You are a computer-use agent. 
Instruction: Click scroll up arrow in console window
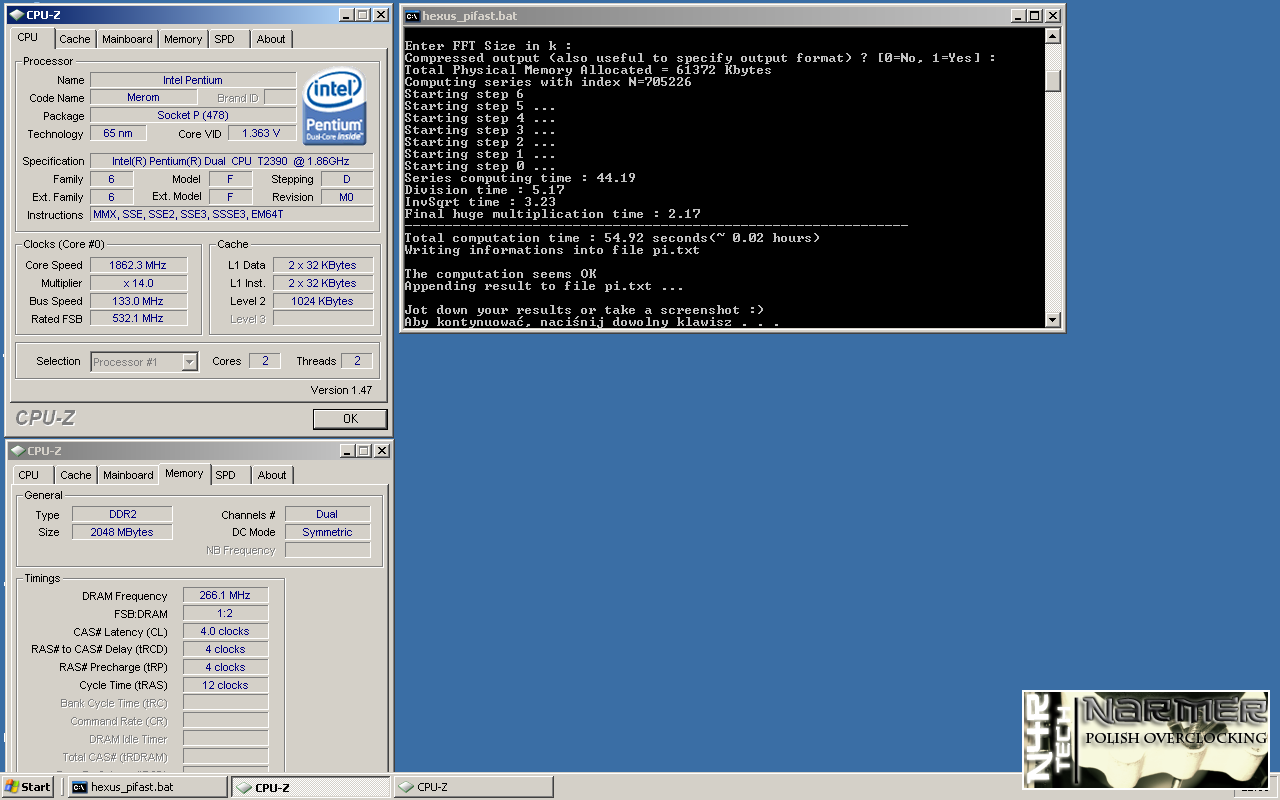pyautogui.click(x=1052, y=36)
